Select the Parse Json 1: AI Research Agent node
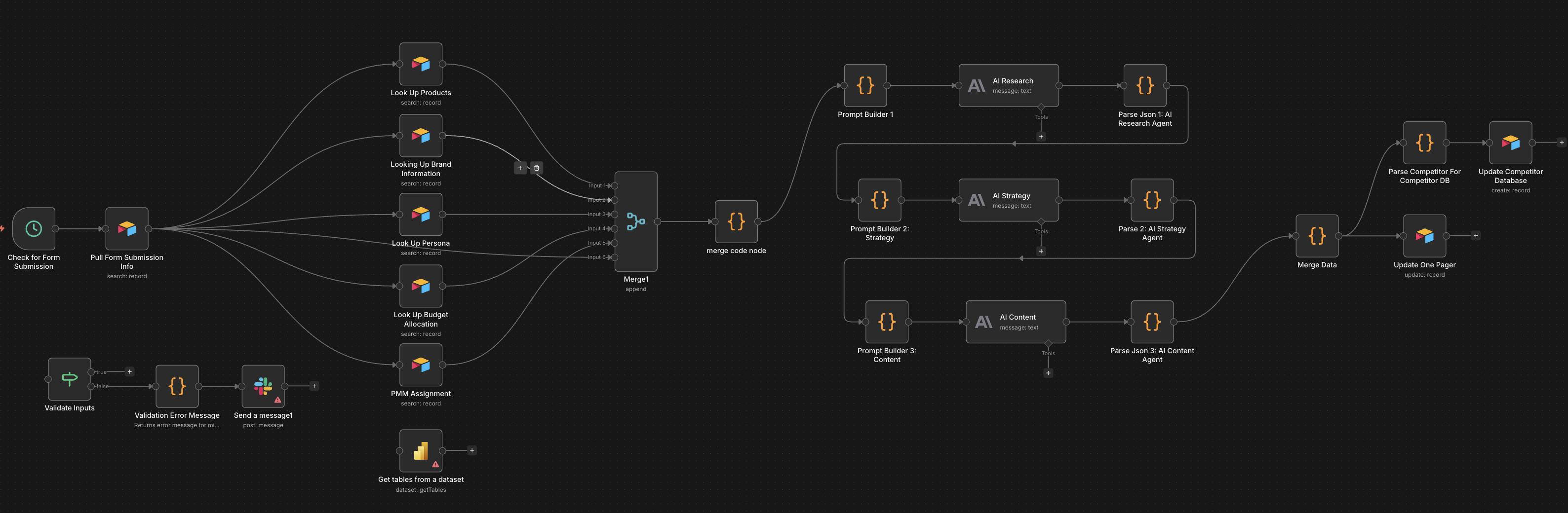Screen dimensions: 1568x513 click(x=1144, y=86)
